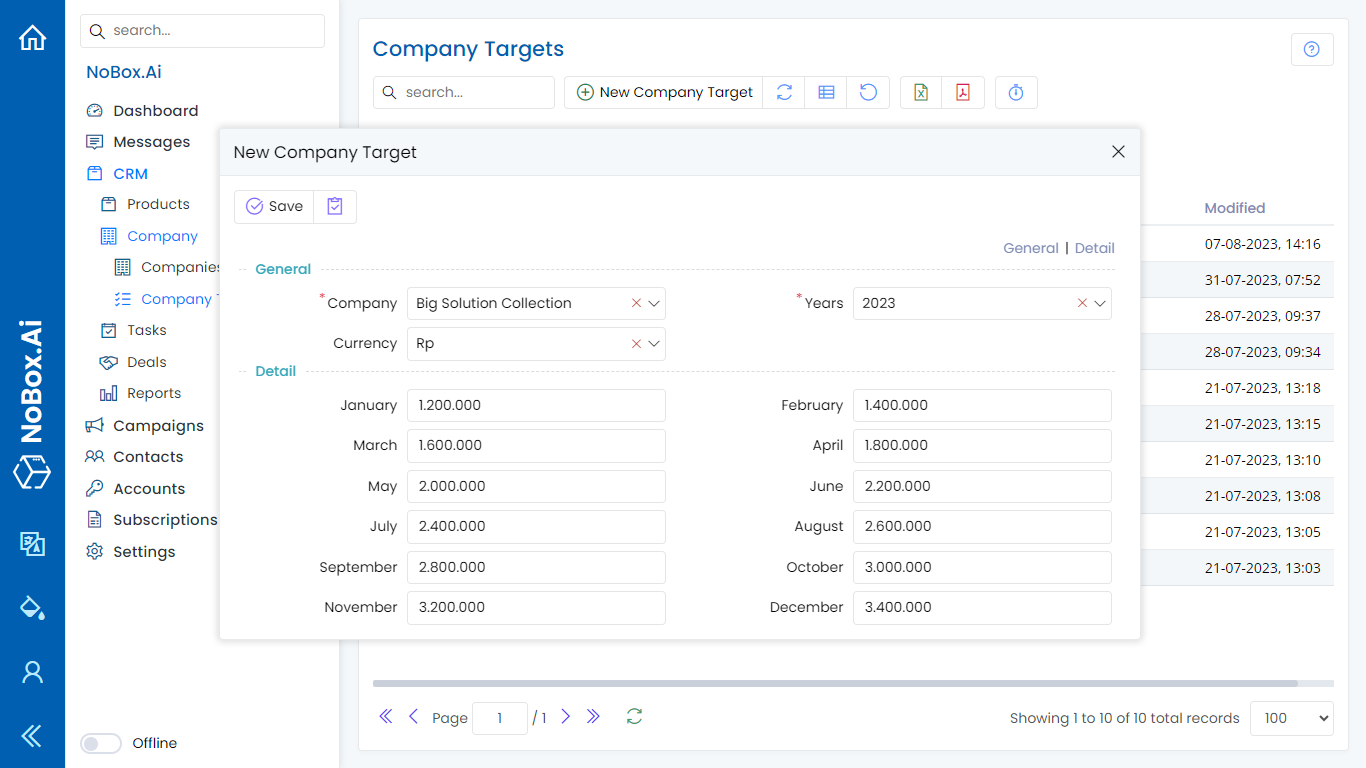
Task: Change the page size dropdown showing 100
Action: pyautogui.click(x=1291, y=718)
